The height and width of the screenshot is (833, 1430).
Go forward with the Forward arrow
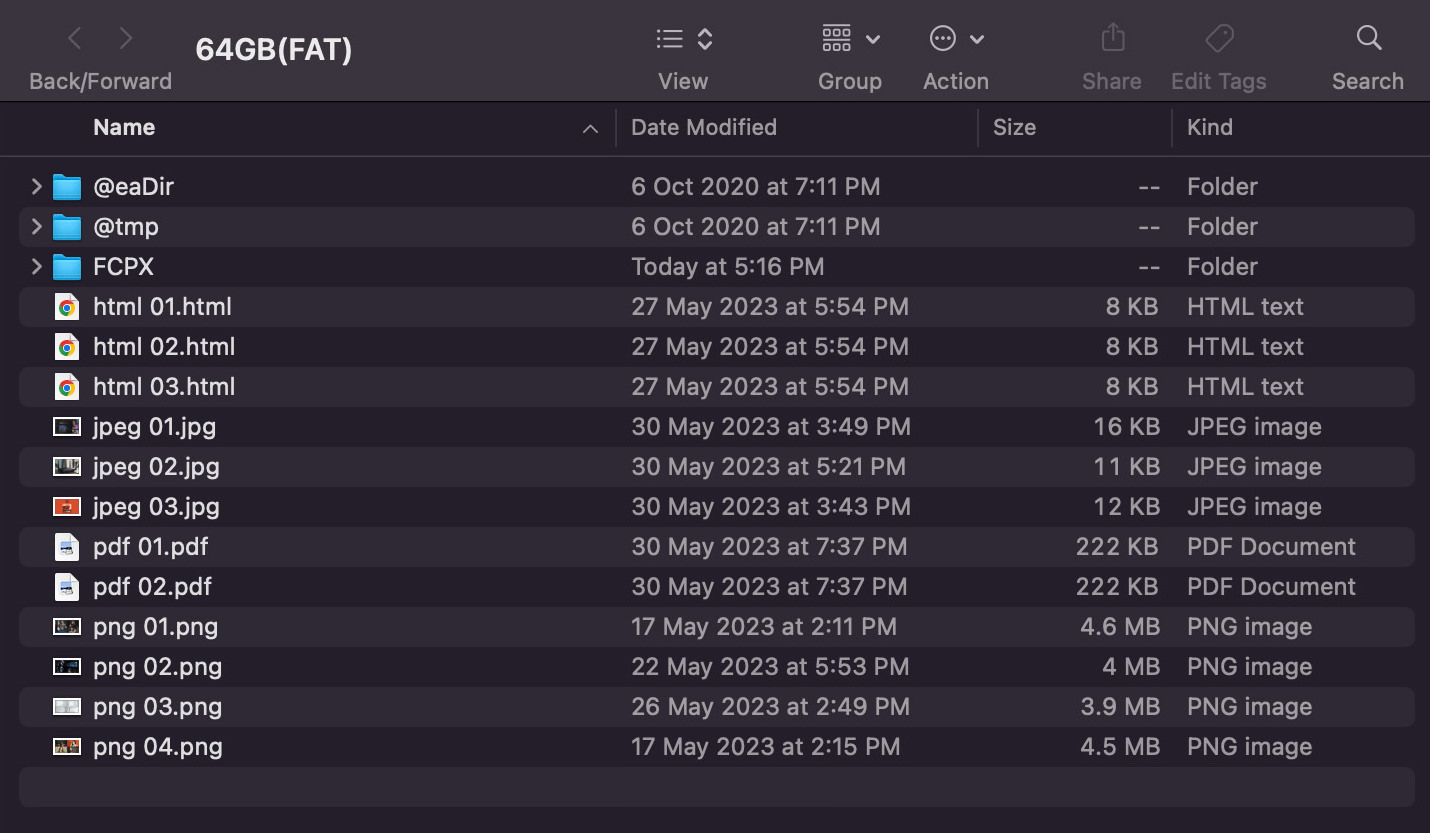(125, 39)
